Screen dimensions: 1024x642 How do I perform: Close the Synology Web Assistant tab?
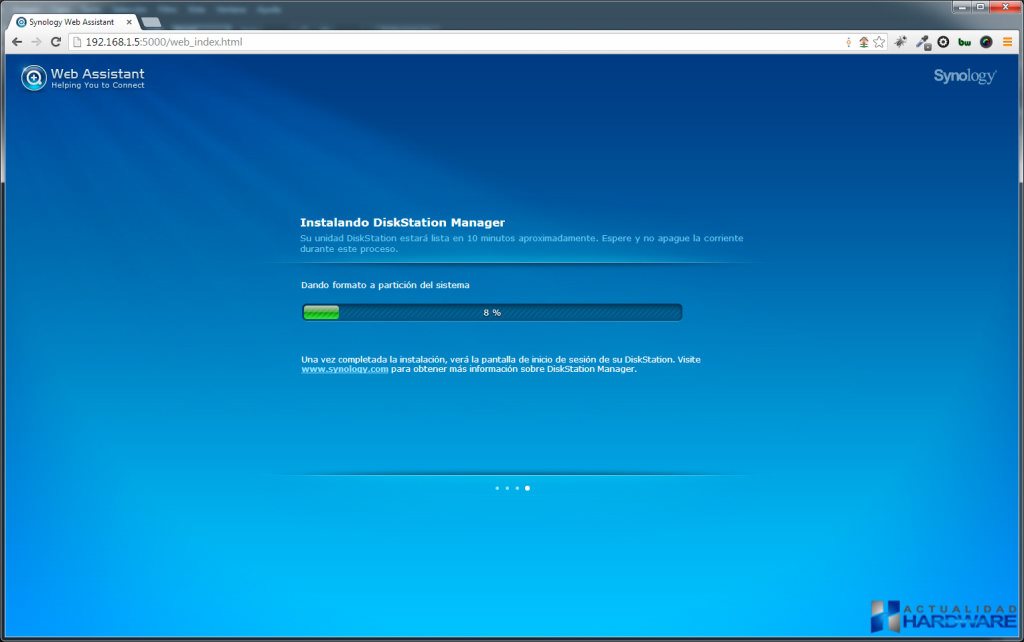(129, 22)
